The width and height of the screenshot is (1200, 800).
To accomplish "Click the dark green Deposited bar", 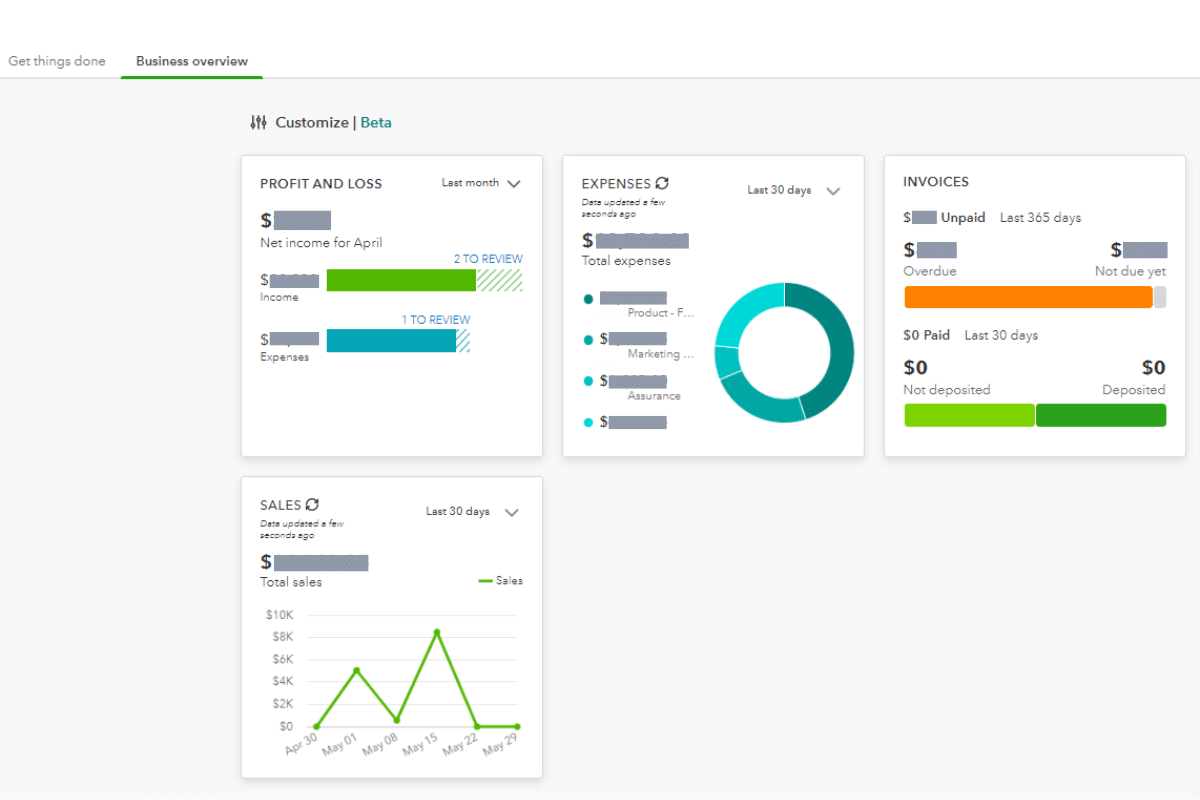I will [1101, 414].
